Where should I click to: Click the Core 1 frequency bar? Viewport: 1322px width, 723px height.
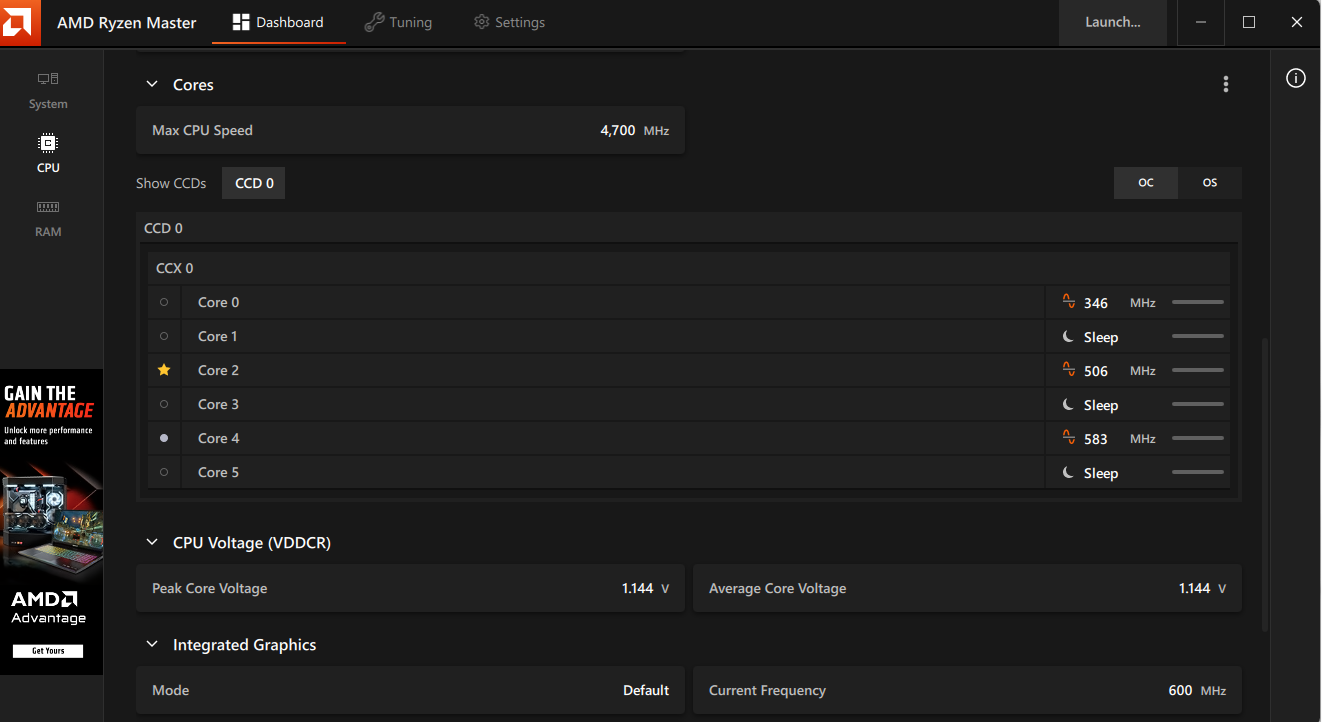click(1198, 336)
